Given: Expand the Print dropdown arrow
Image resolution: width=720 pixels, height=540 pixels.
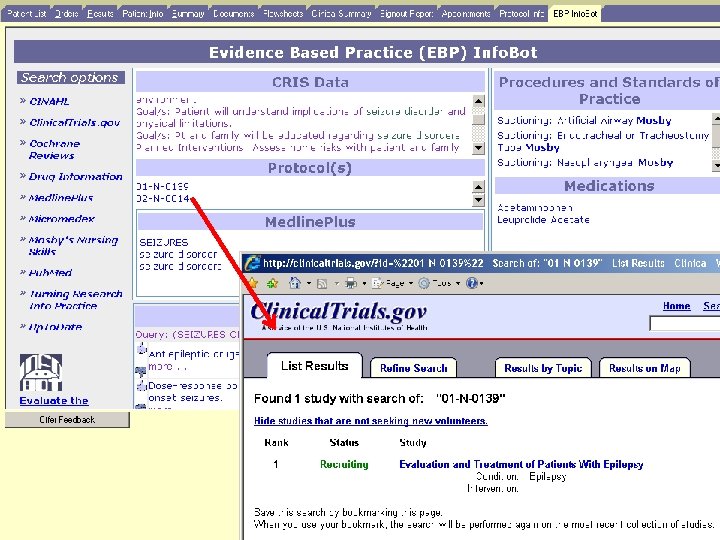Looking at the screenshot, I should click(364, 283).
